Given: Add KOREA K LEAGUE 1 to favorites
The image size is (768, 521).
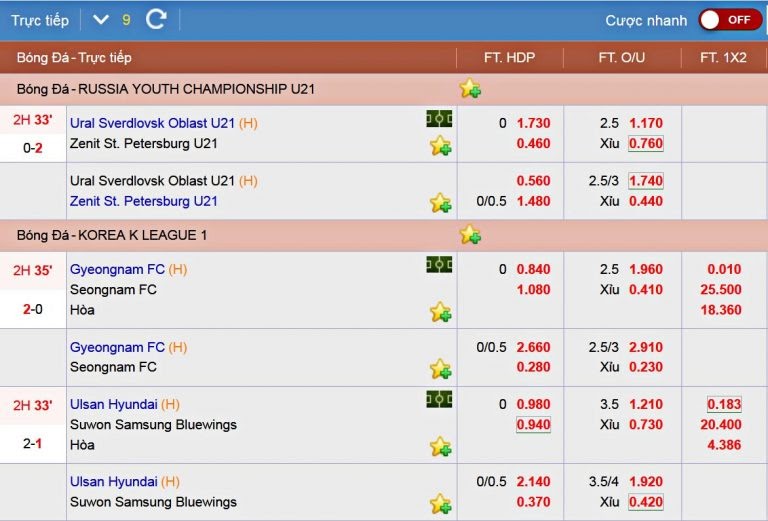Looking at the screenshot, I should 470,235.
